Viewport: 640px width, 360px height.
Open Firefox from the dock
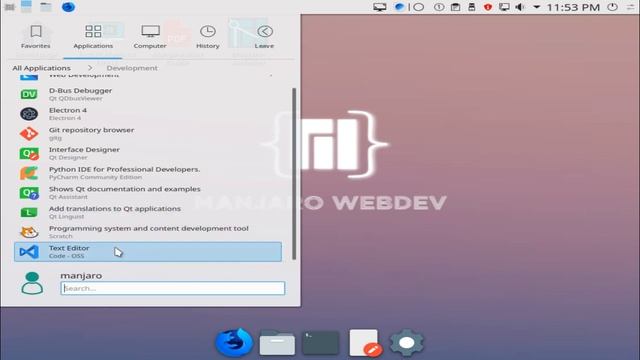(234, 342)
